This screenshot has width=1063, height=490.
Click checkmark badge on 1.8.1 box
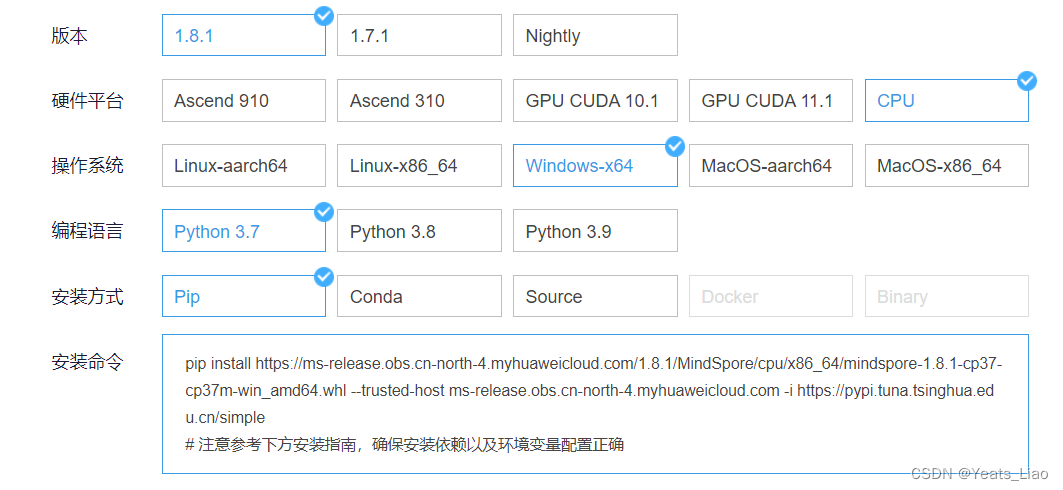(x=324, y=16)
